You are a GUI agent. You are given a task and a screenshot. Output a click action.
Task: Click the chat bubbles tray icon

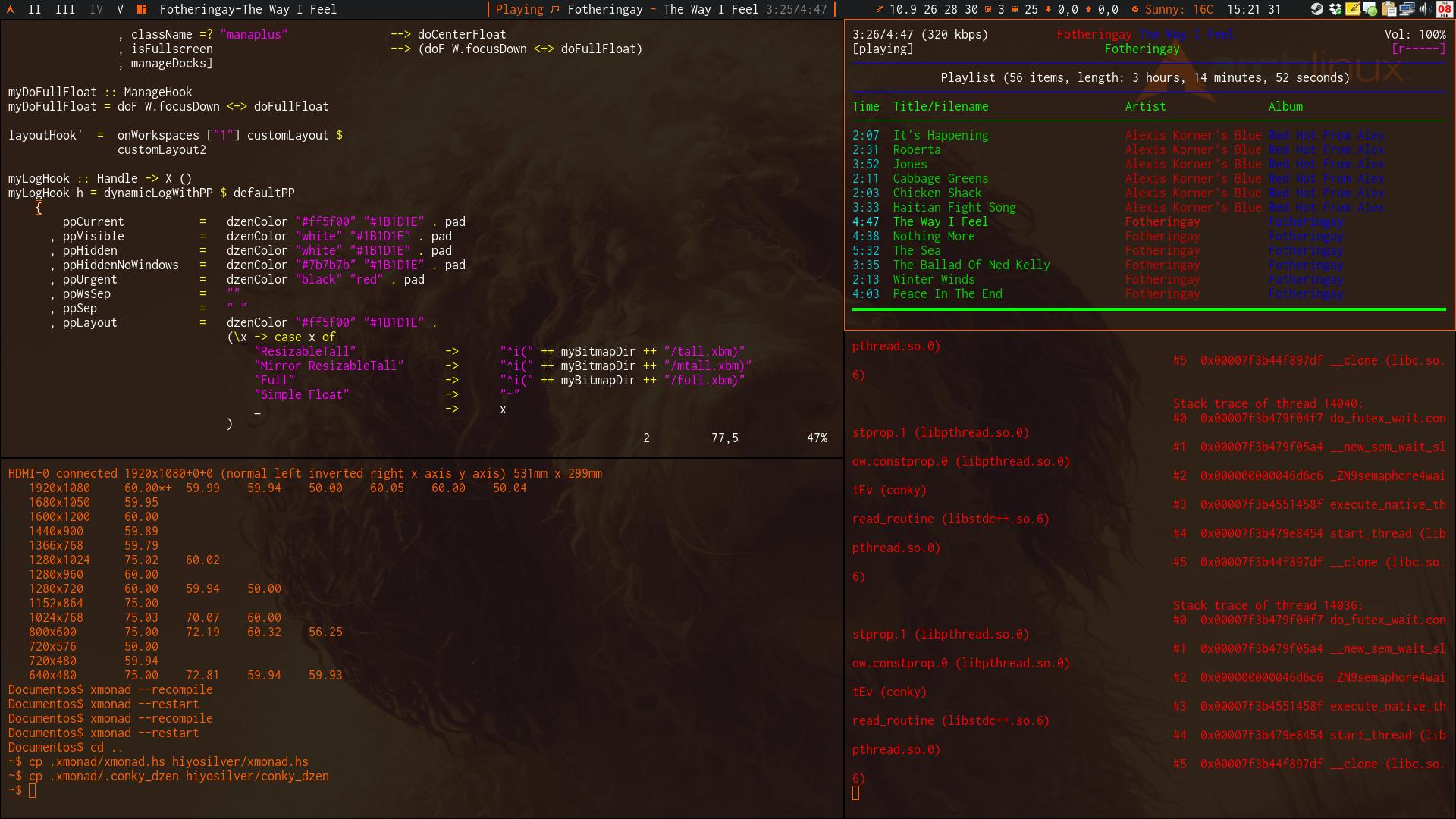coord(1370,9)
